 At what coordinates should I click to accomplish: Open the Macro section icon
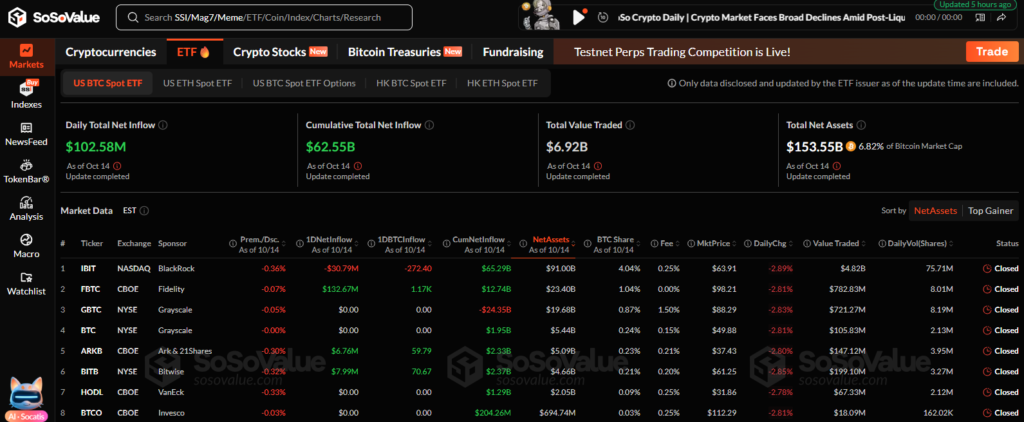click(26, 245)
